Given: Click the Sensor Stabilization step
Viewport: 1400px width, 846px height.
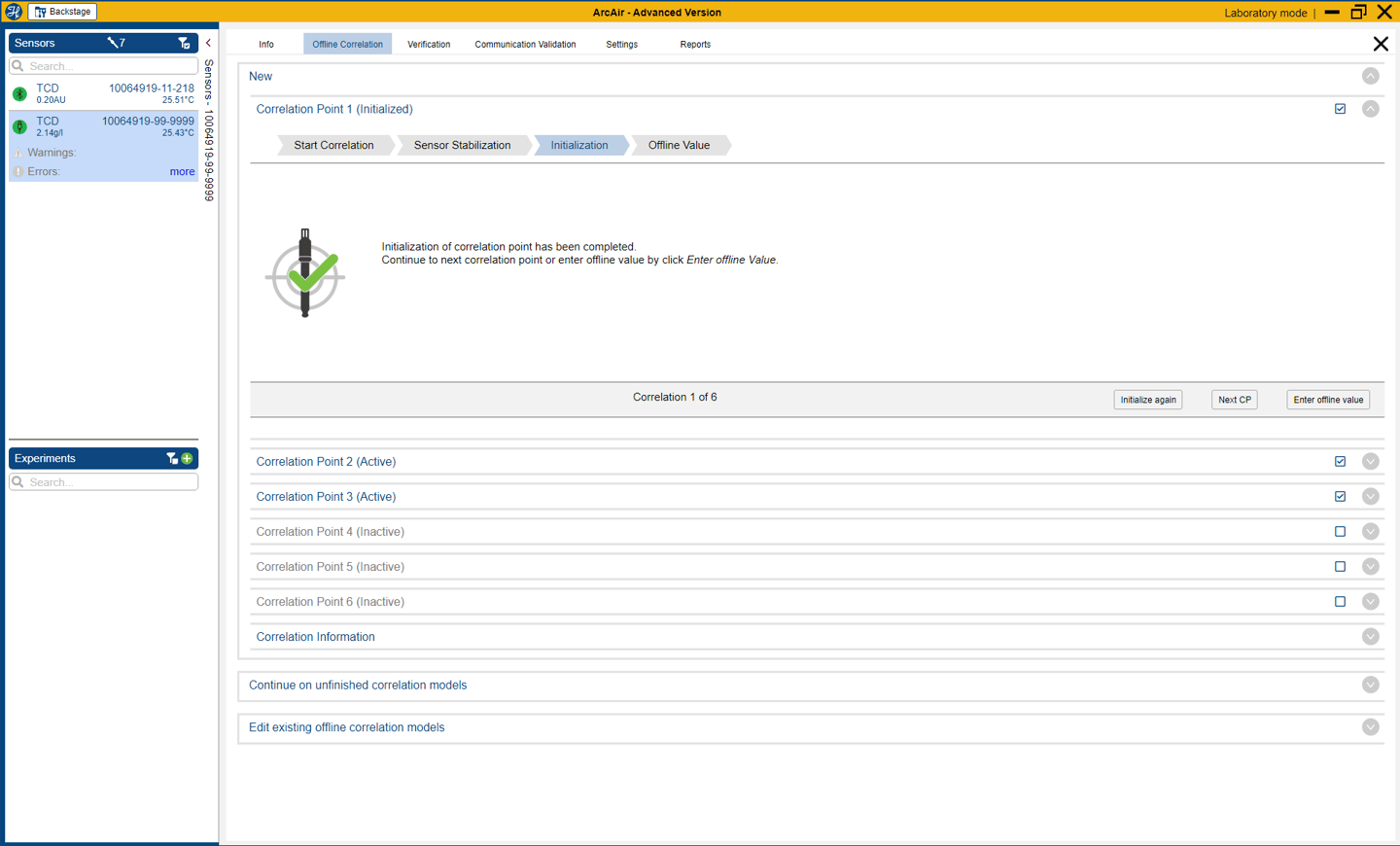Looking at the screenshot, I should (x=463, y=145).
